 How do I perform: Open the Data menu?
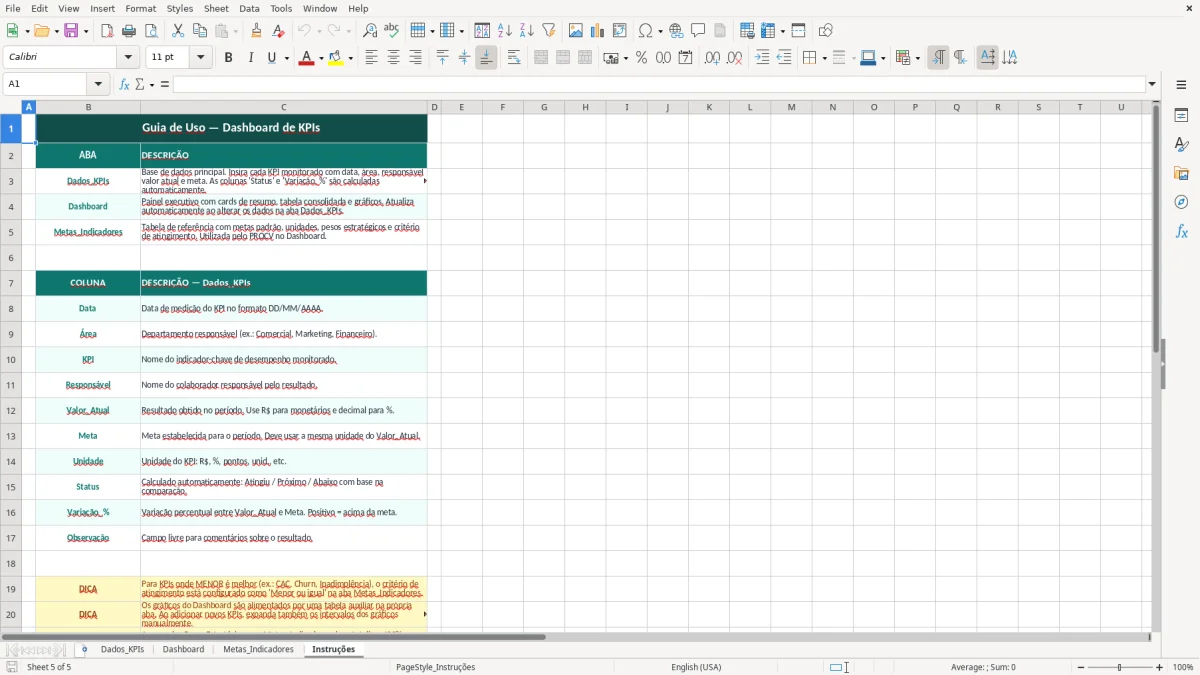click(x=249, y=8)
